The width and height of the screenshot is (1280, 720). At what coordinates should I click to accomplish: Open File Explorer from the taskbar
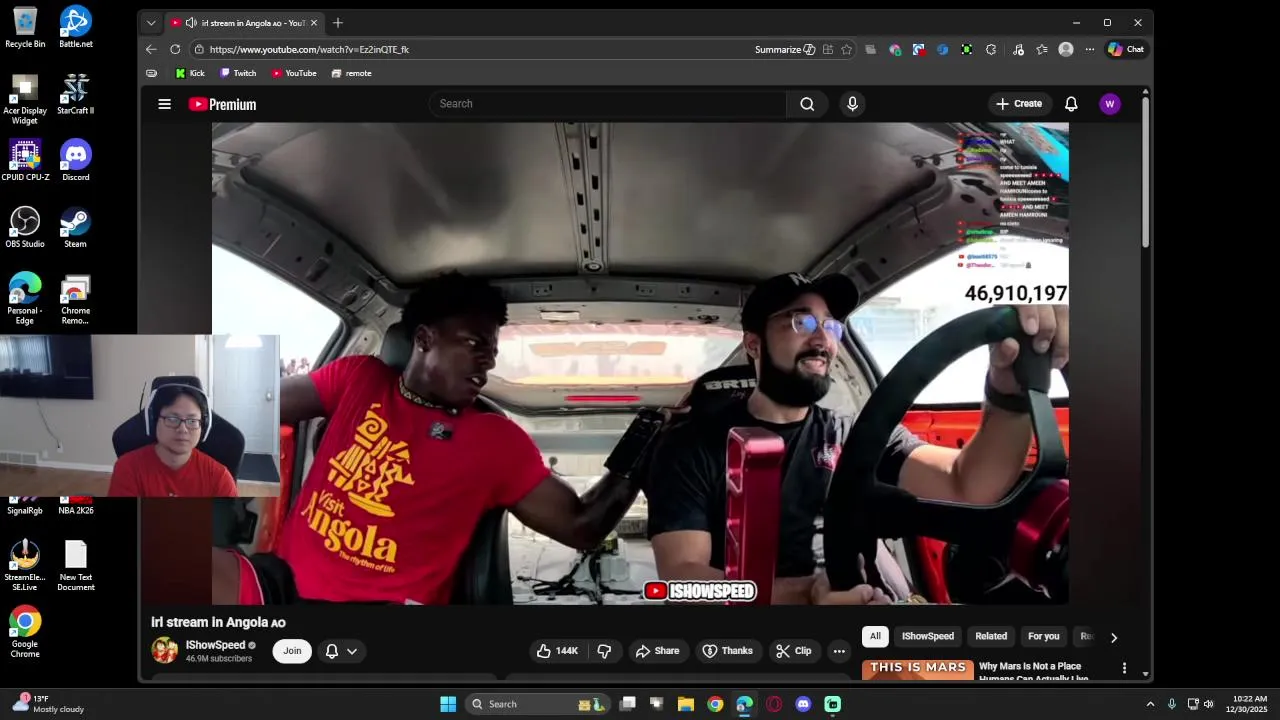tap(686, 704)
